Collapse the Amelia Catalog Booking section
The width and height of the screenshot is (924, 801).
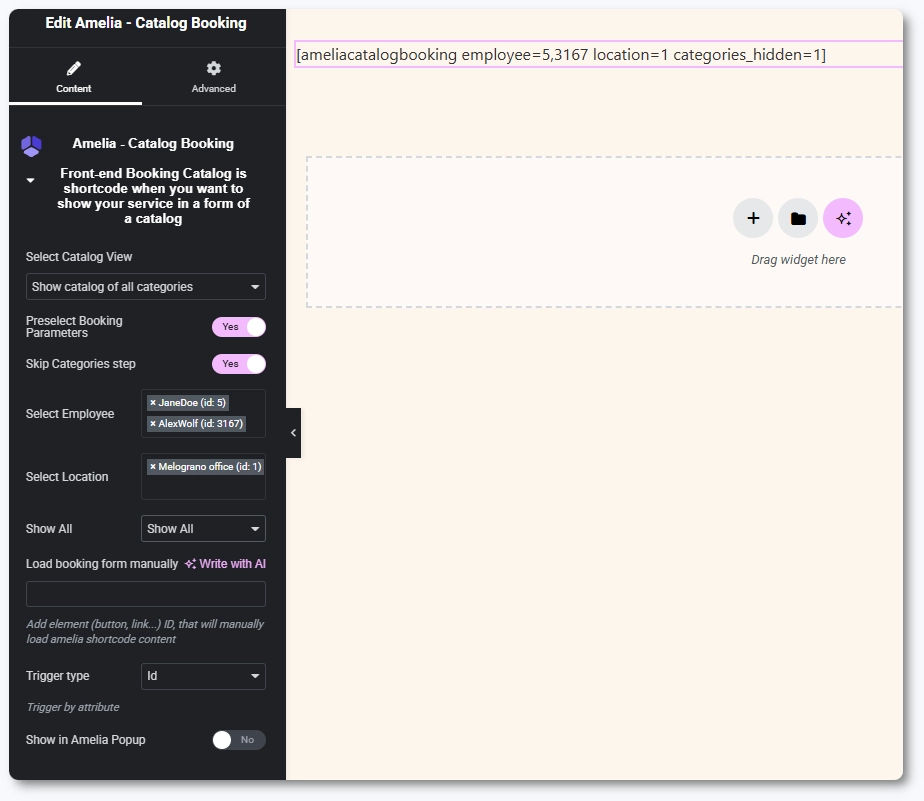point(30,181)
